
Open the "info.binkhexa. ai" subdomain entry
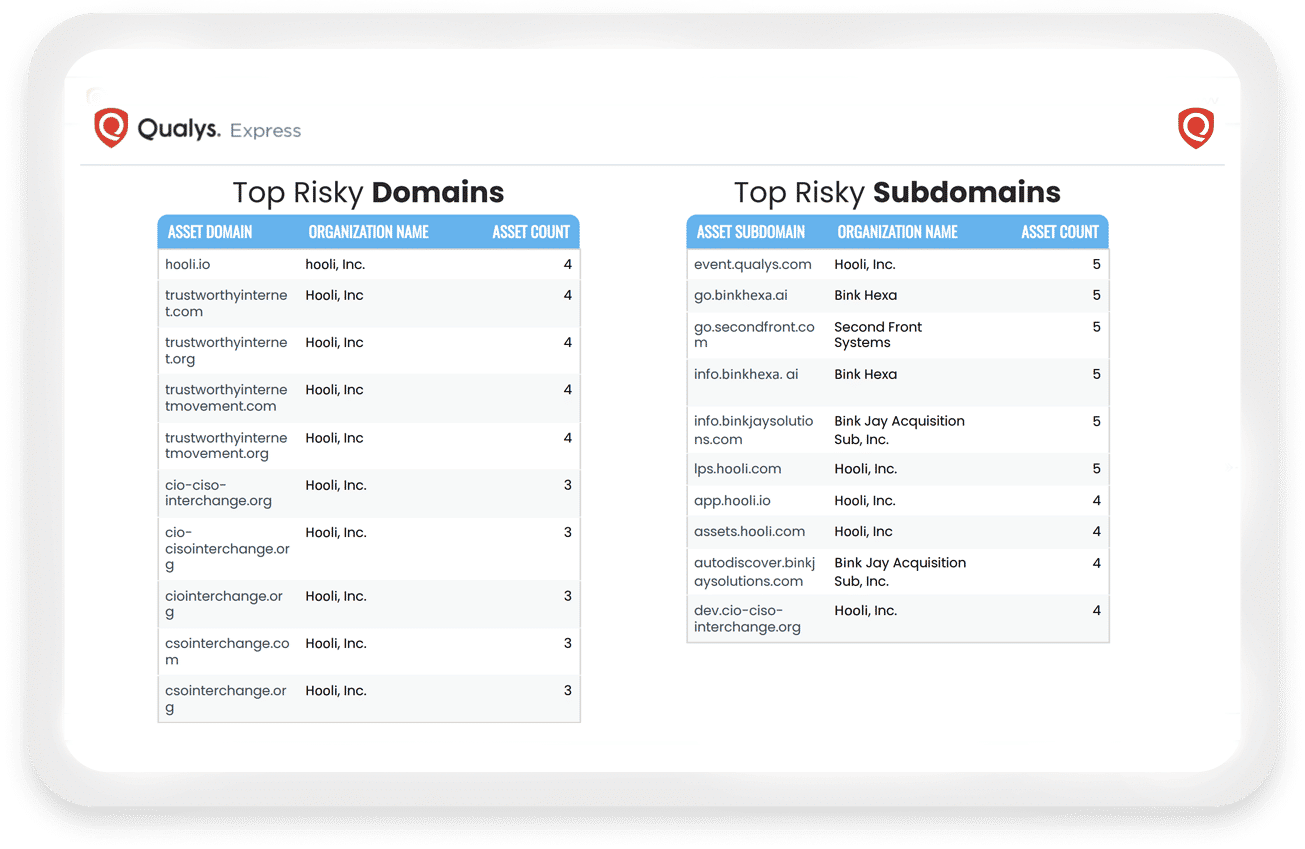[746, 374]
